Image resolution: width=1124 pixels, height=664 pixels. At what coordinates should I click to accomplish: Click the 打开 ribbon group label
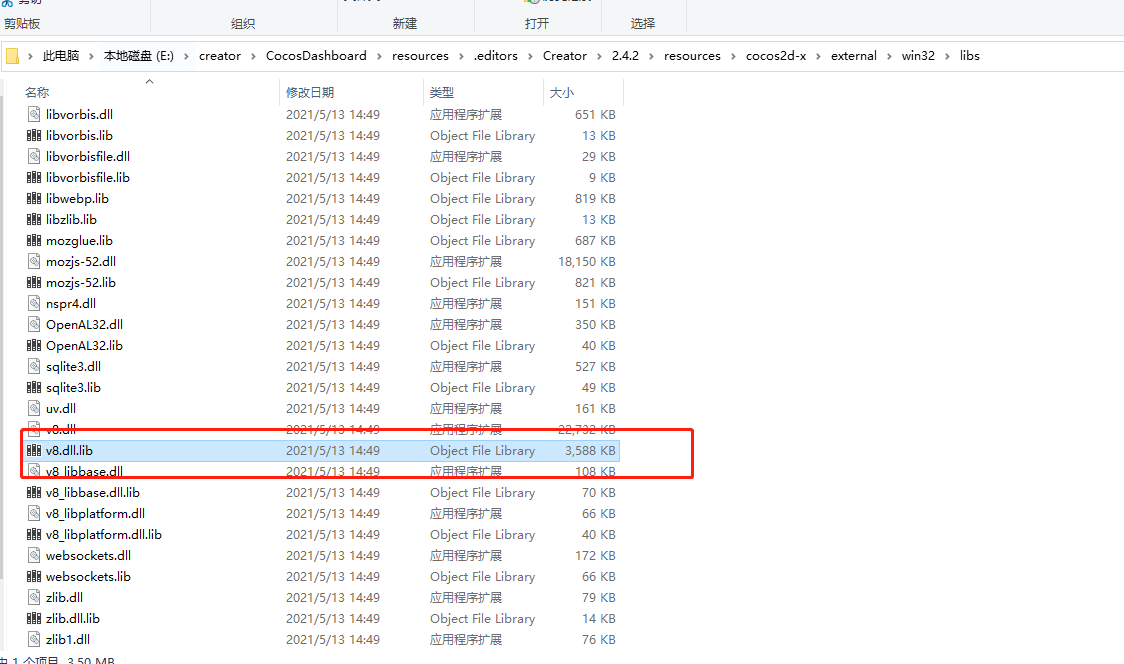point(537,24)
